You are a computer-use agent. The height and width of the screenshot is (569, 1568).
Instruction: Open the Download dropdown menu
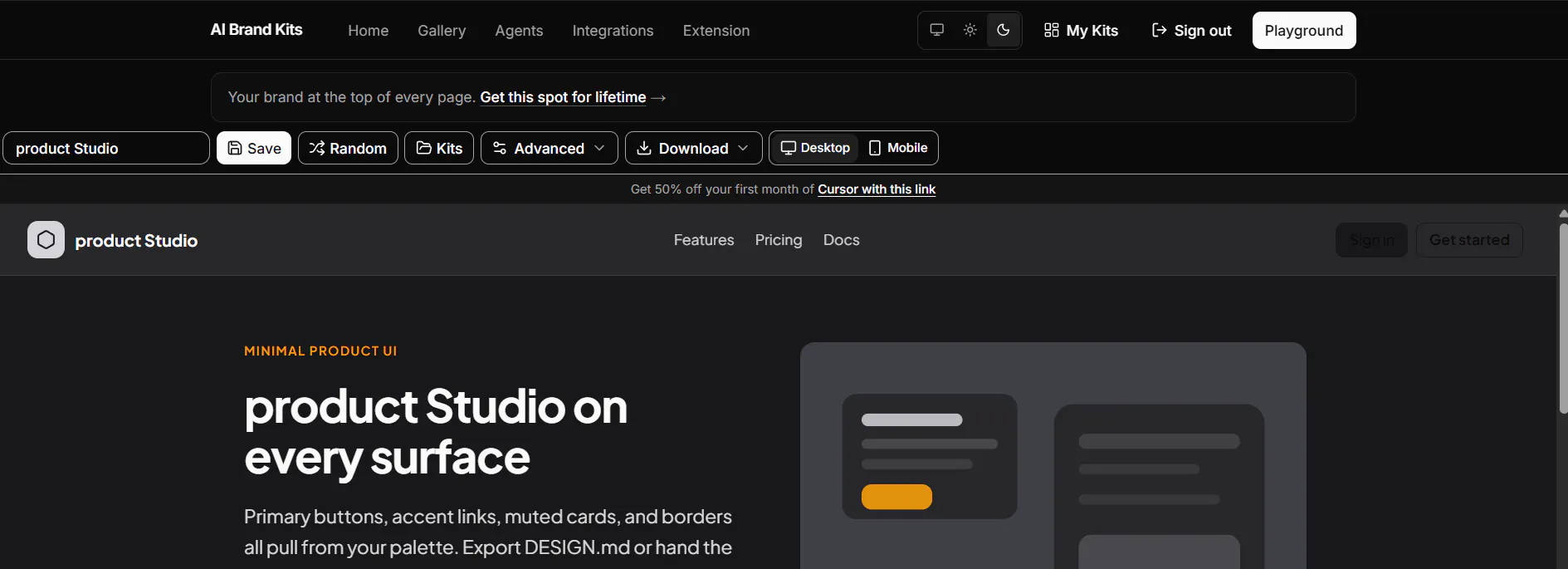click(x=693, y=148)
